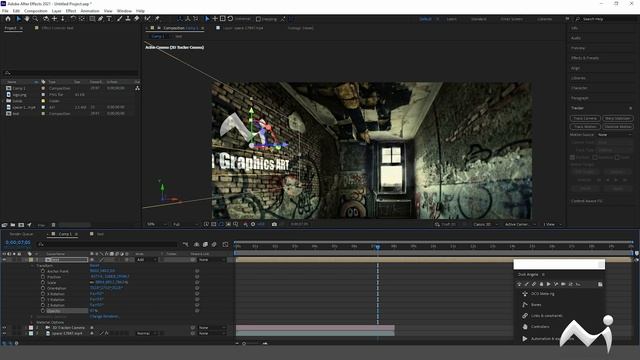Switch to the Render Queue tab
The image size is (640, 360).
(x=21, y=234)
